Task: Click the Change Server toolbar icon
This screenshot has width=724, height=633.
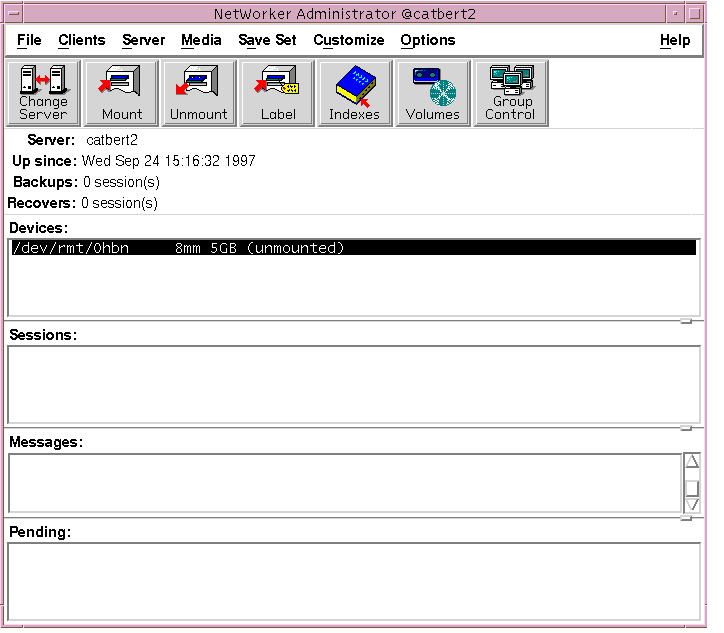Action: click(43, 93)
